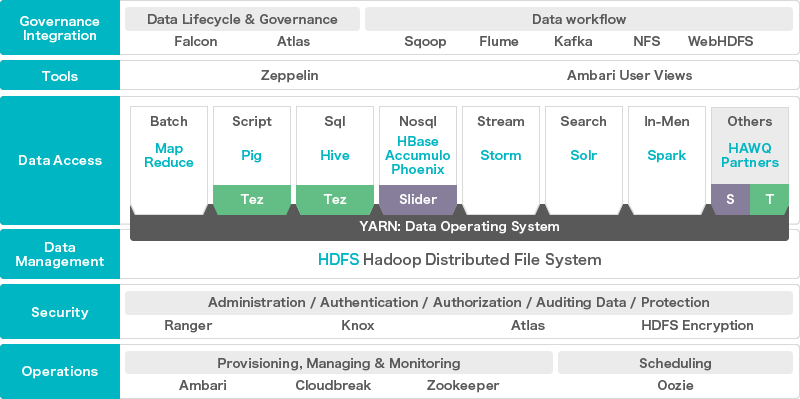Select Kafka in Data workflow
Viewport: 800px width, 399px height.
(x=573, y=41)
